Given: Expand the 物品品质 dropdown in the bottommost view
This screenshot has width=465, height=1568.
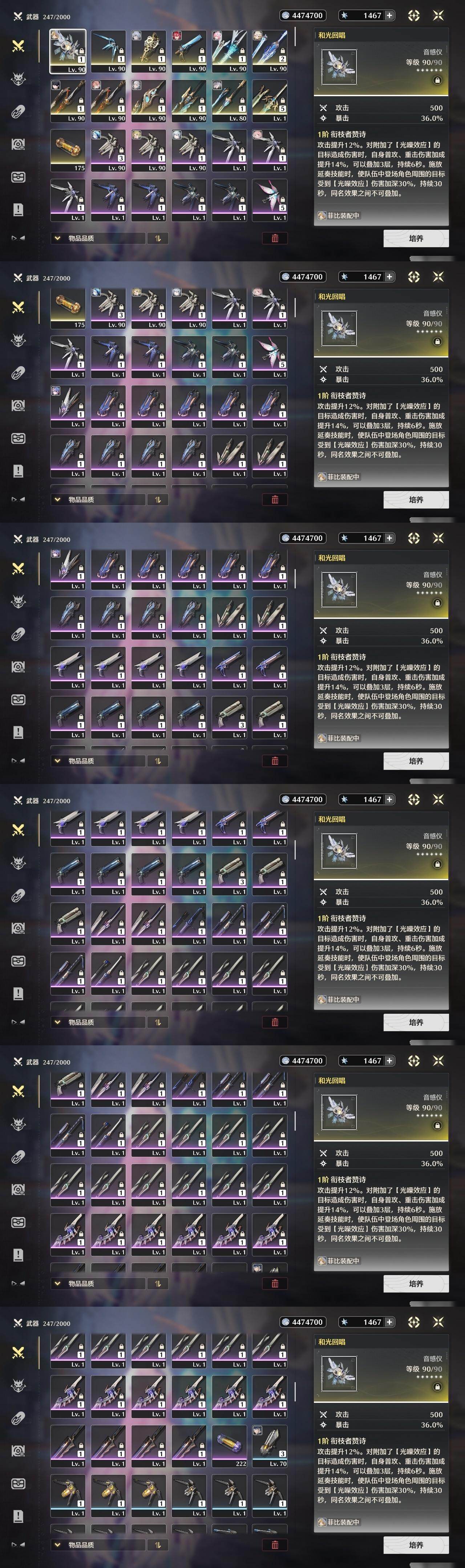Looking at the screenshot, I should [98, 1545].
